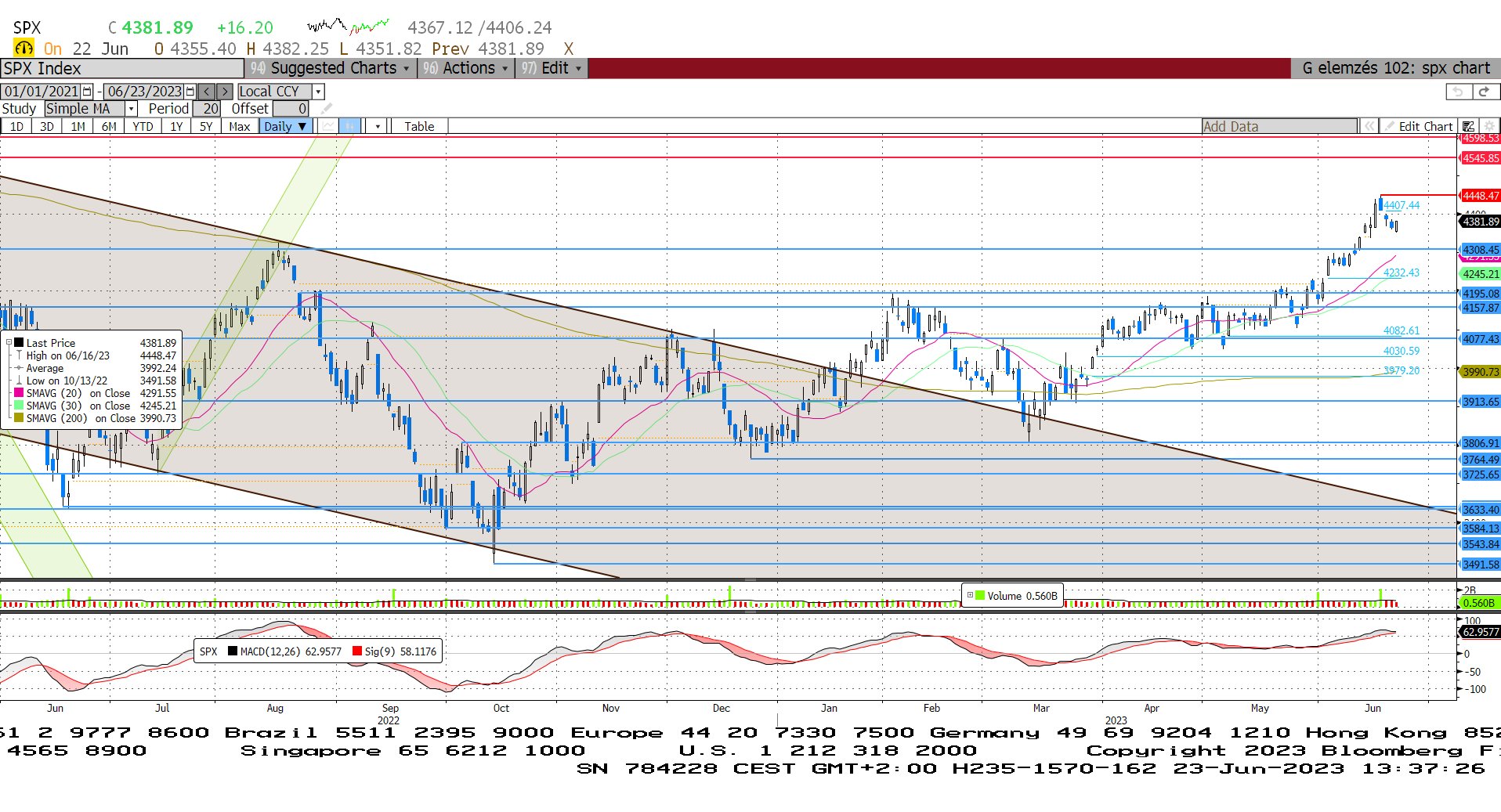Select the 1D range tab

click(16, 126)
